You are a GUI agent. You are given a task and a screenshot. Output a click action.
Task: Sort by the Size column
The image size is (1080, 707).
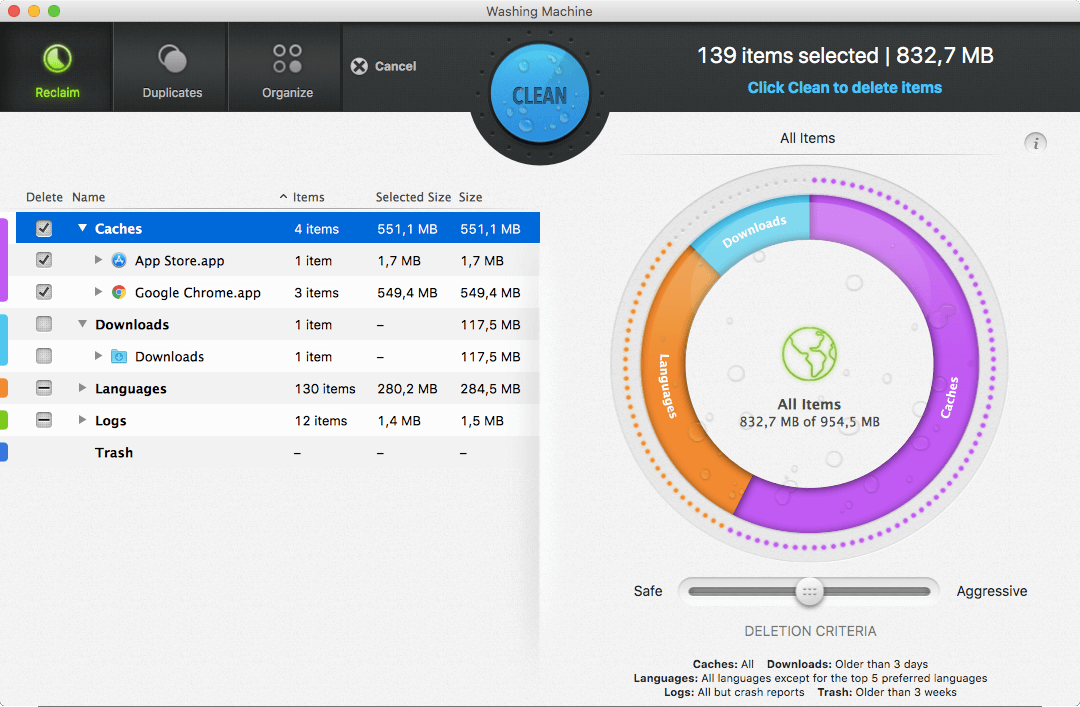tap(470, 197)
